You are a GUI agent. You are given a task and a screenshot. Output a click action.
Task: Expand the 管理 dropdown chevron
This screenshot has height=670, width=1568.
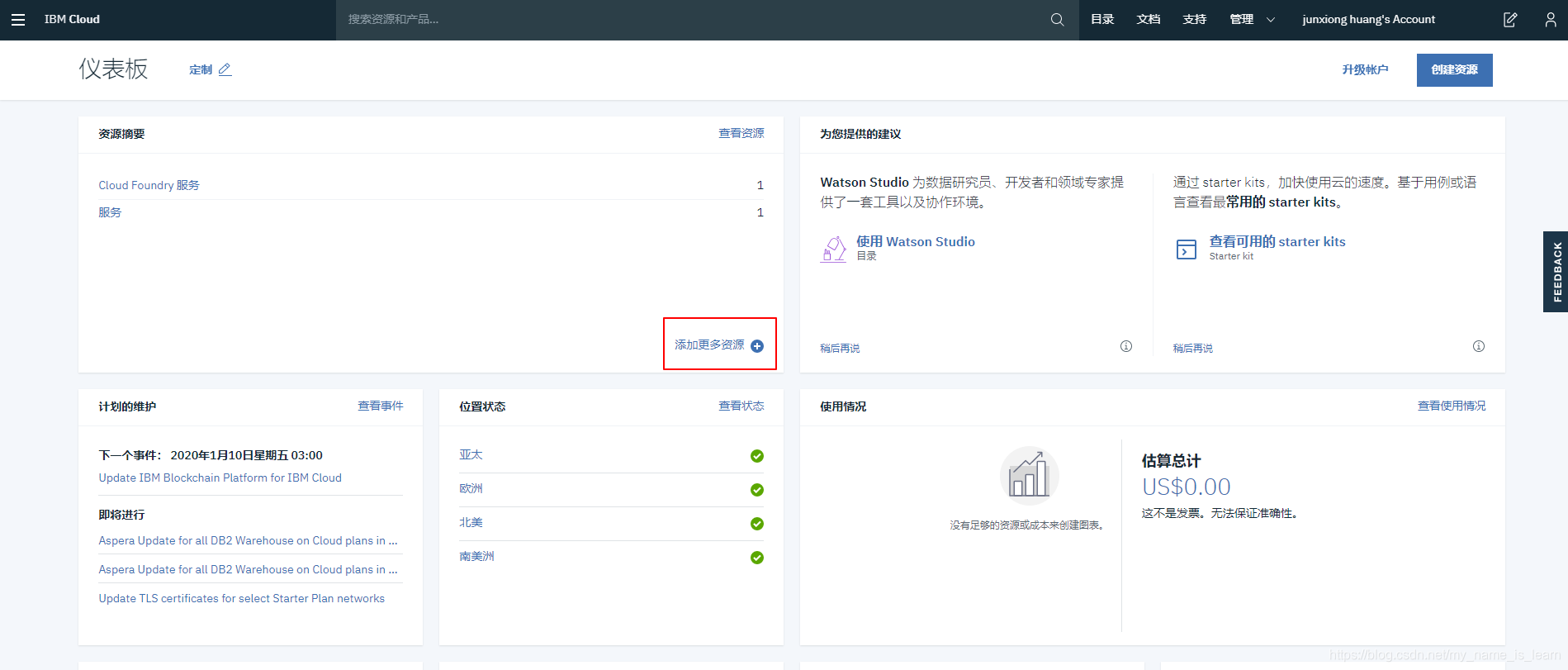click(1271, 20)
